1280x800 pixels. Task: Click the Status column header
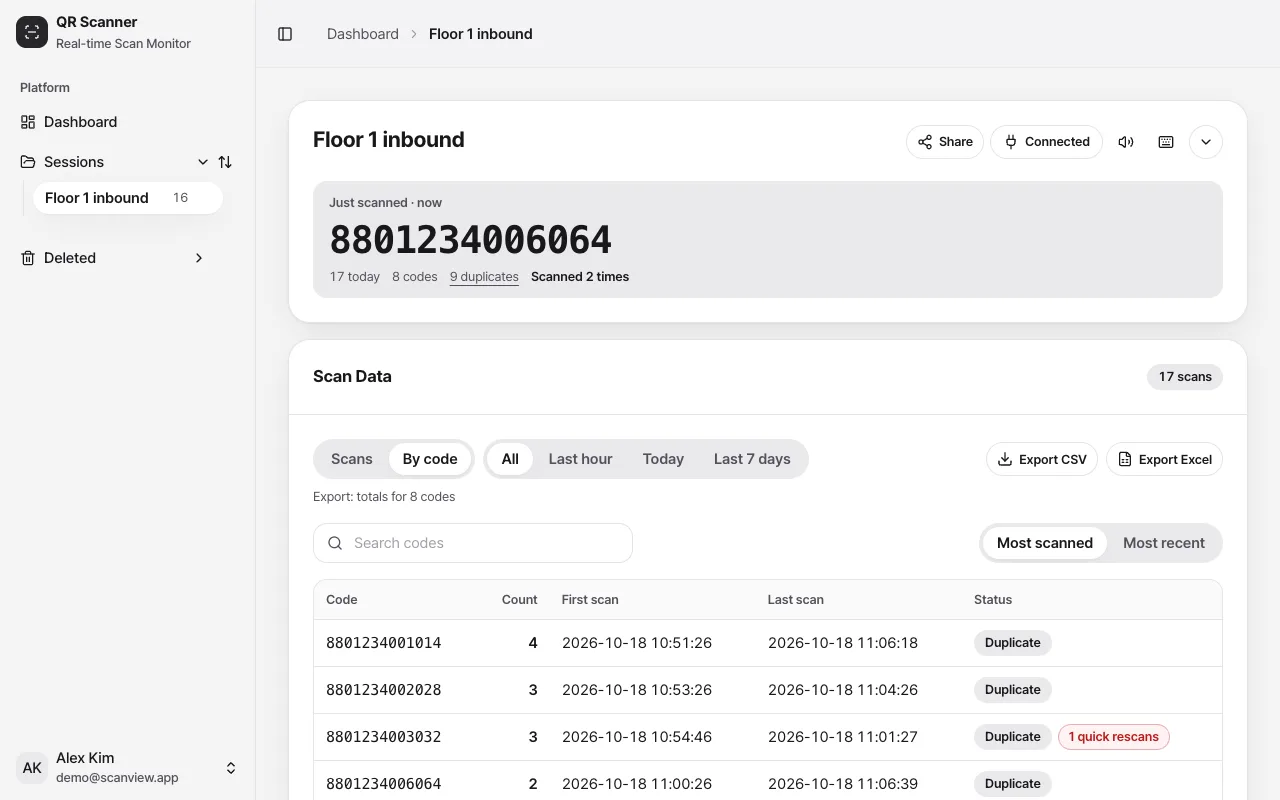pos(993,600)
